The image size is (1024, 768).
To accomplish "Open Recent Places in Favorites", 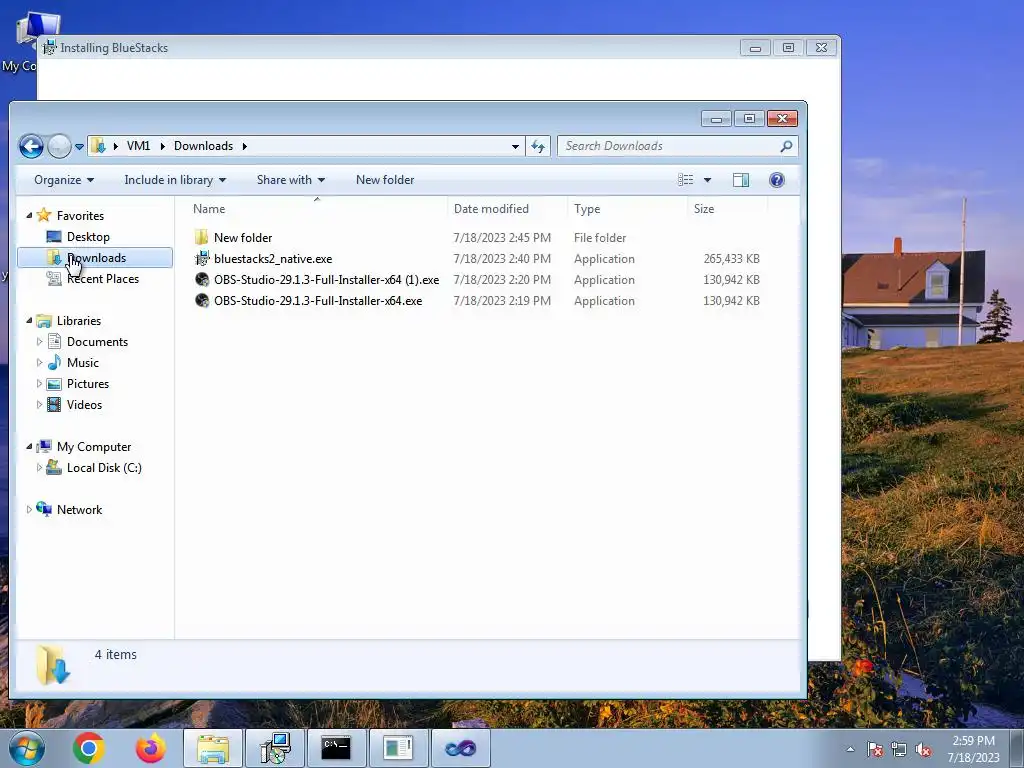I will (103, 279).
